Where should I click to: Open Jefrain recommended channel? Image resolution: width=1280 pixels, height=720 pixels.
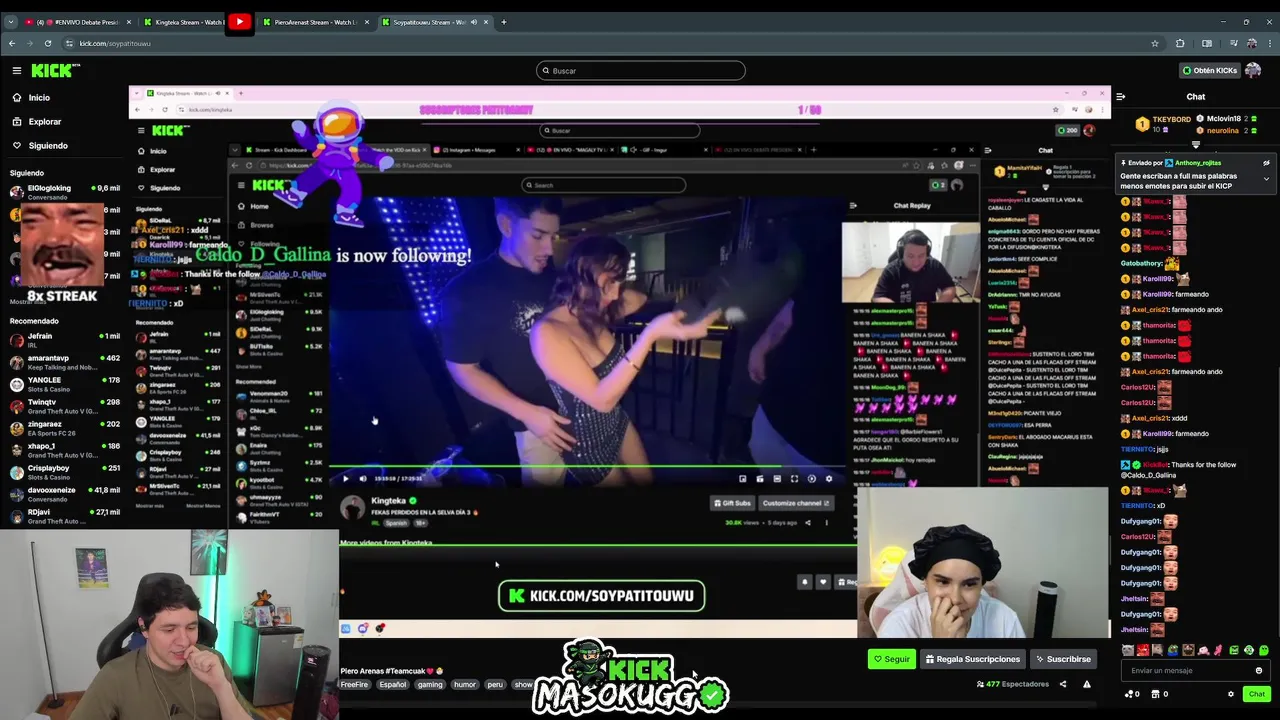(64, 340)
